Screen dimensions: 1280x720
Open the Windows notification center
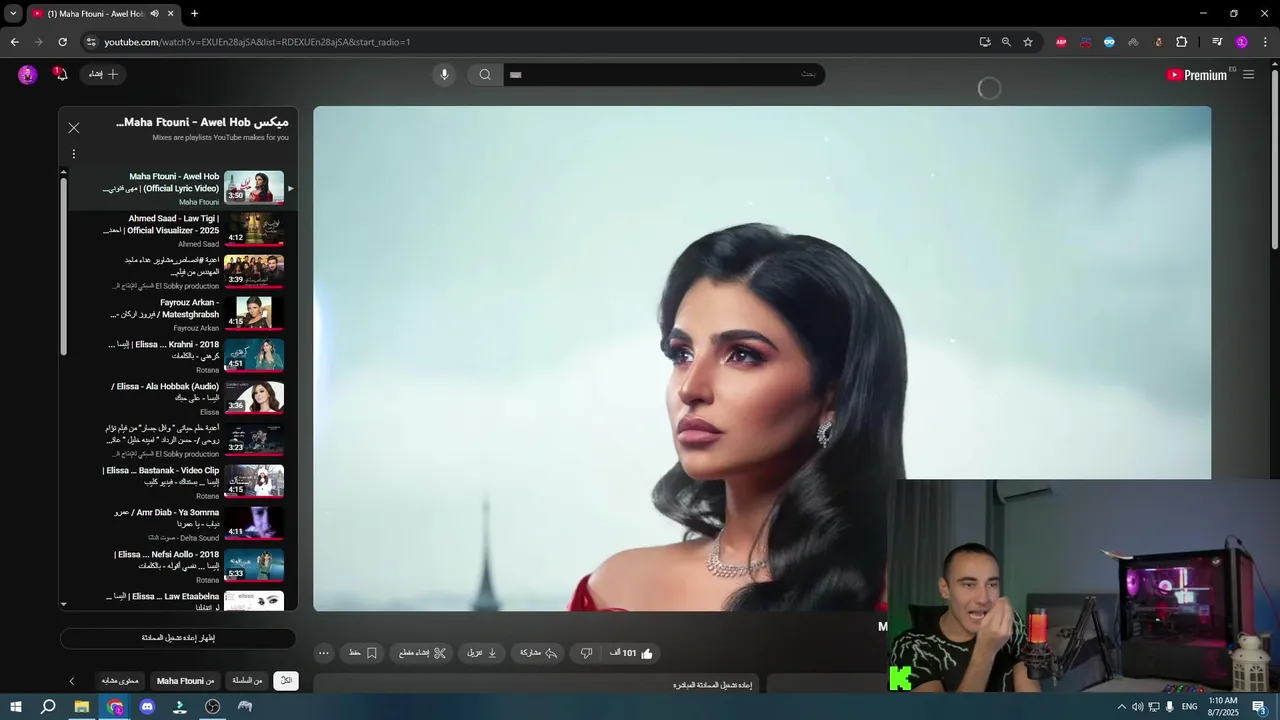[x=1259, y=707]
